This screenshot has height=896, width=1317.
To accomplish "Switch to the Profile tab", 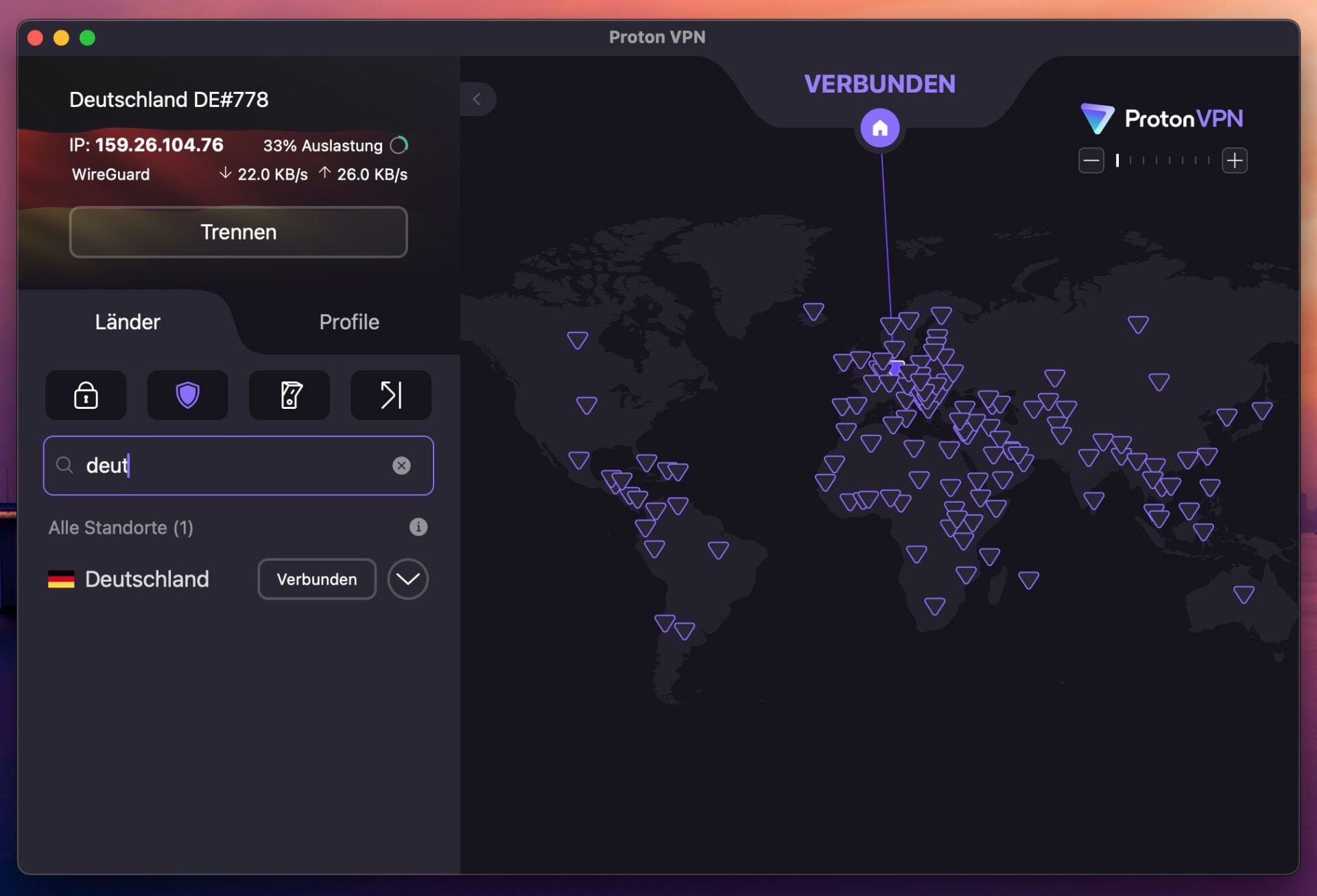I will pyautogui.click(x=349, y=322).
